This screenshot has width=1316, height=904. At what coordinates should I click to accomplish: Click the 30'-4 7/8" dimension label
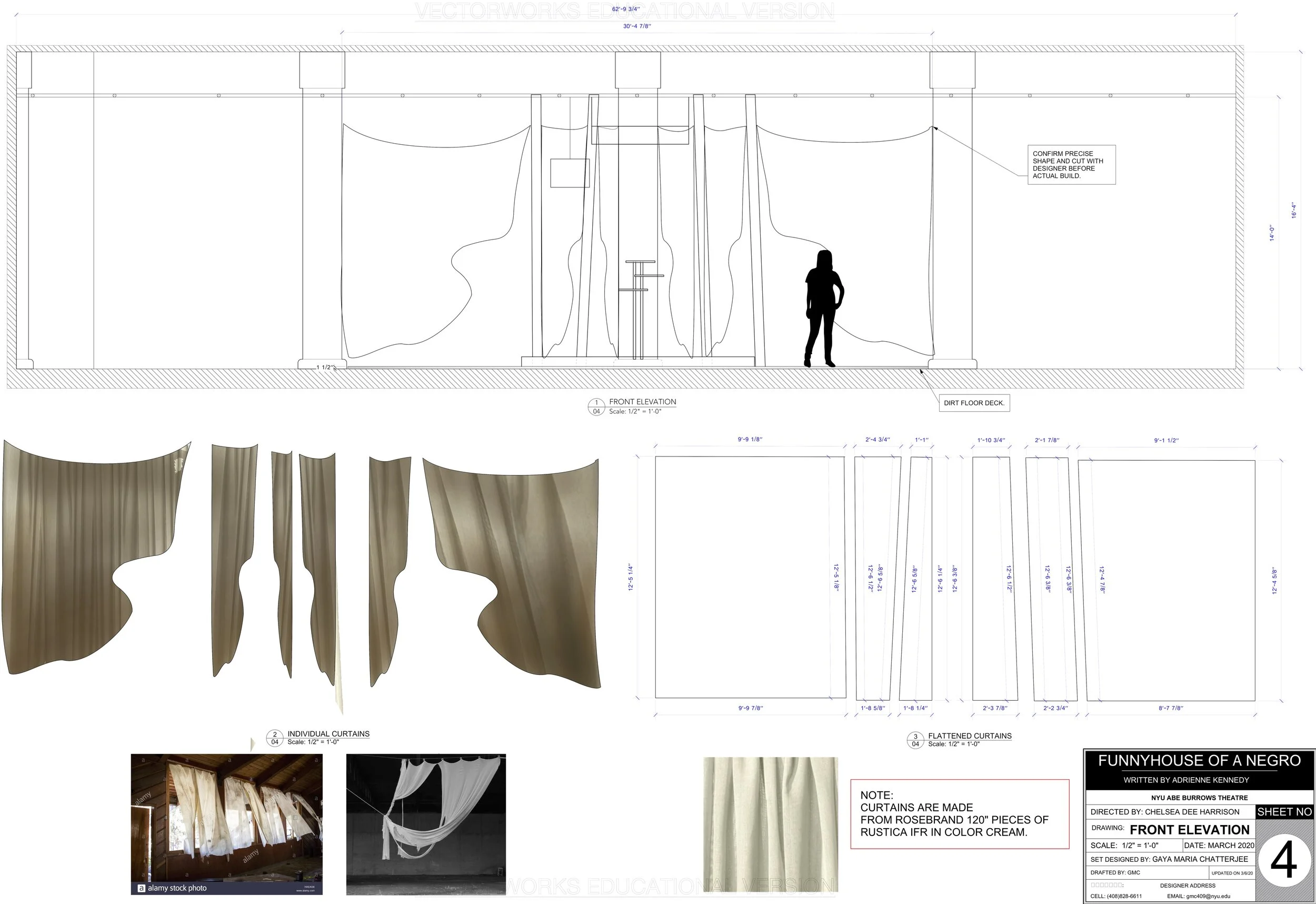click(636, 26)
